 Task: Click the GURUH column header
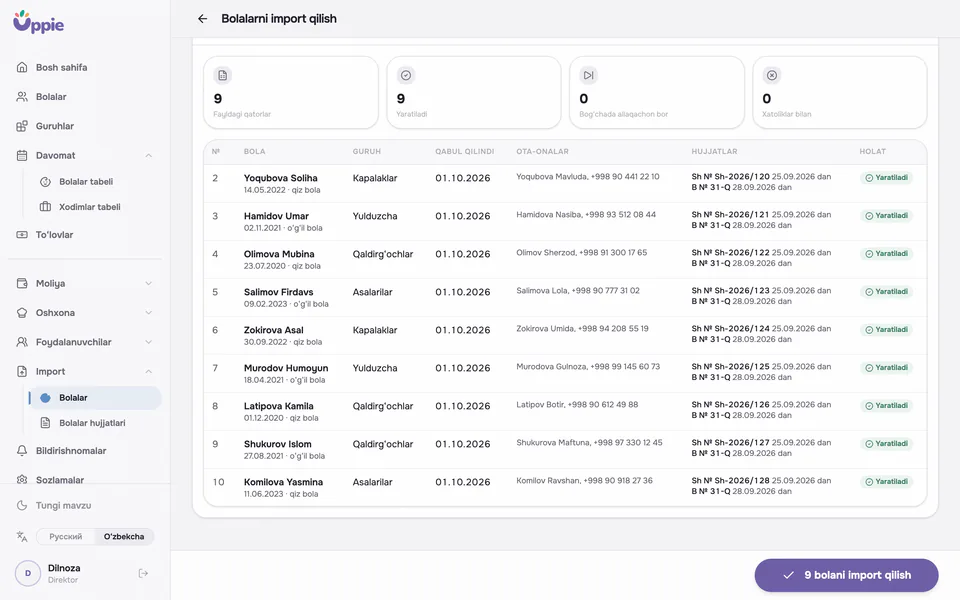(x=366, y=152)
